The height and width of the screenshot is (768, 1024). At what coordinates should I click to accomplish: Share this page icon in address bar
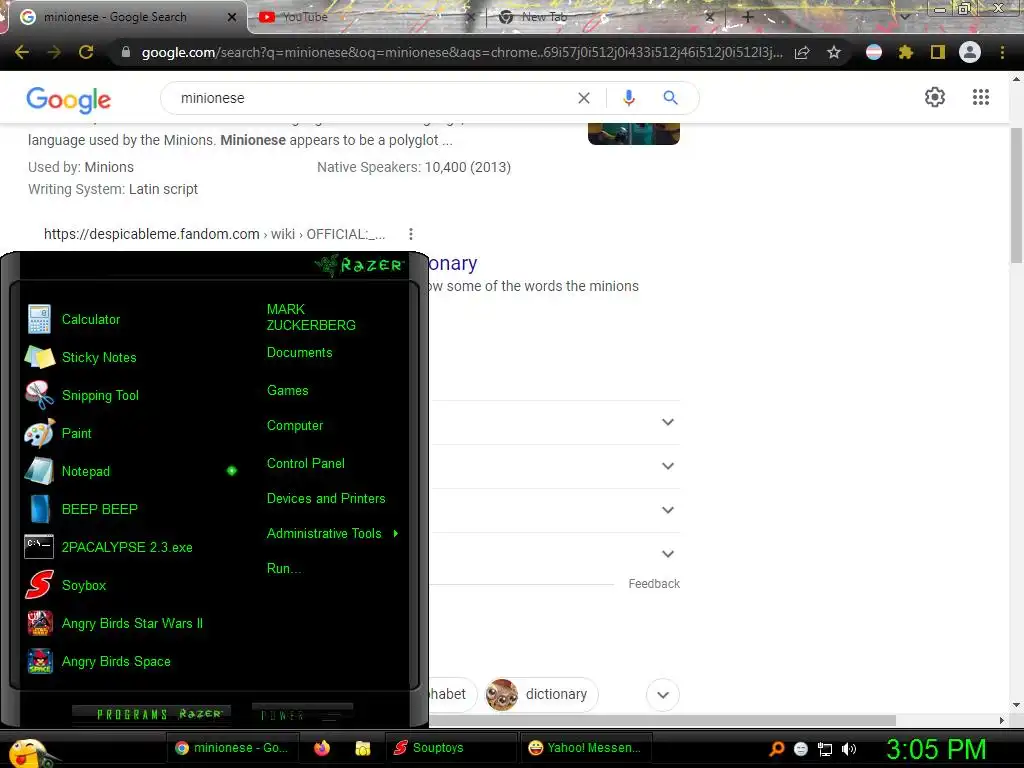[x=802, y=52]
